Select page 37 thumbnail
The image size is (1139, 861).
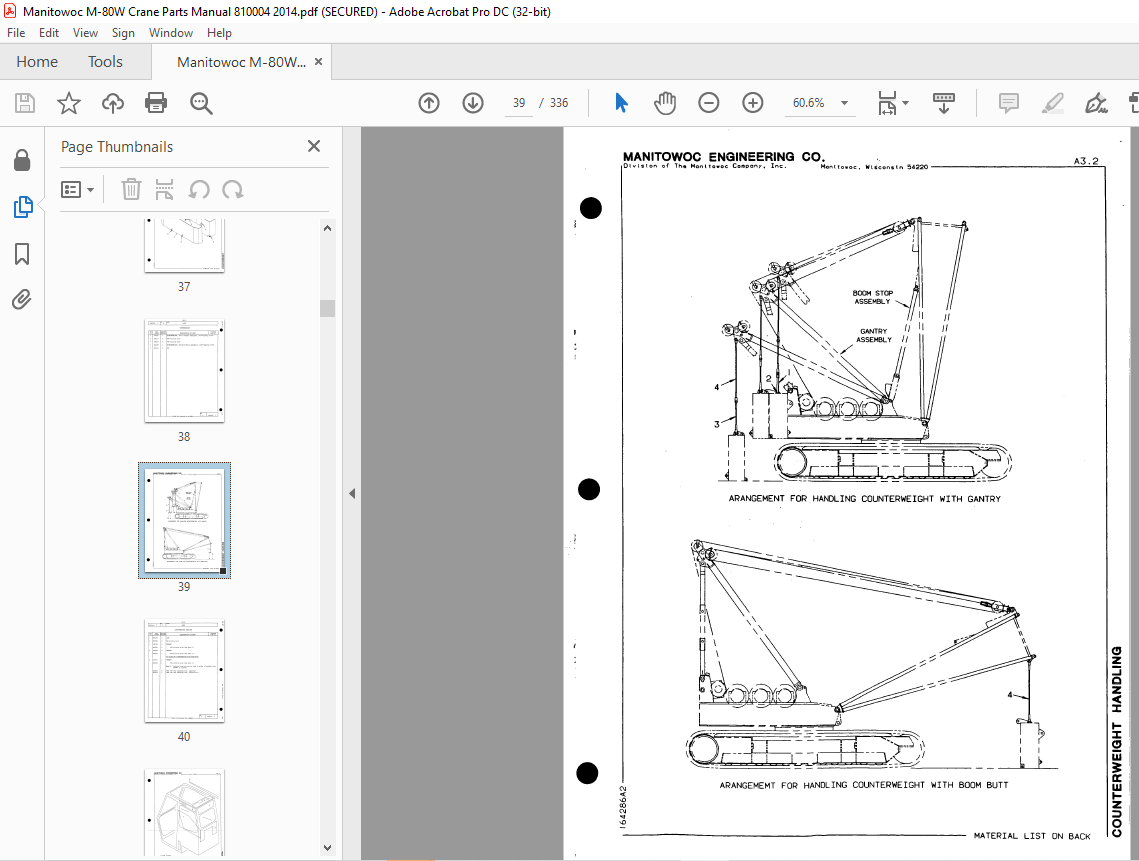coord(185,246)
